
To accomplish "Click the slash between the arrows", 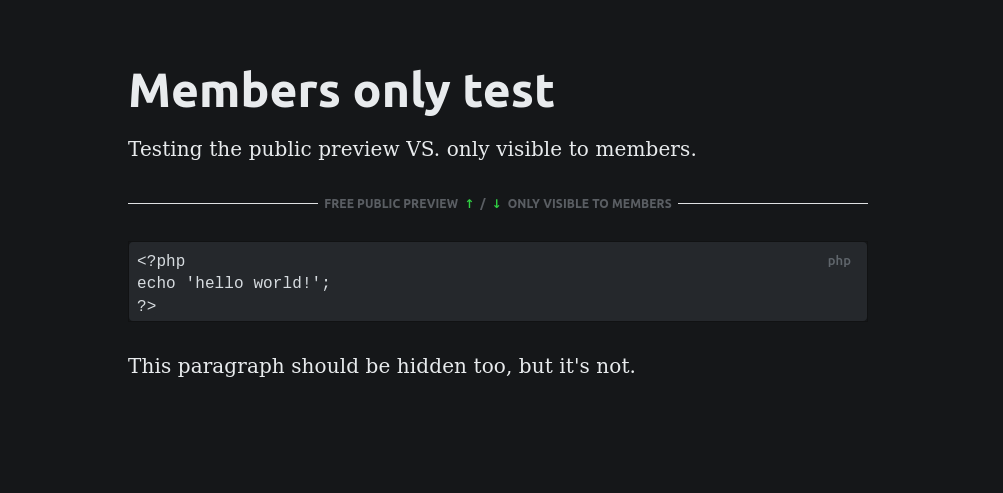I will point(483,203).
